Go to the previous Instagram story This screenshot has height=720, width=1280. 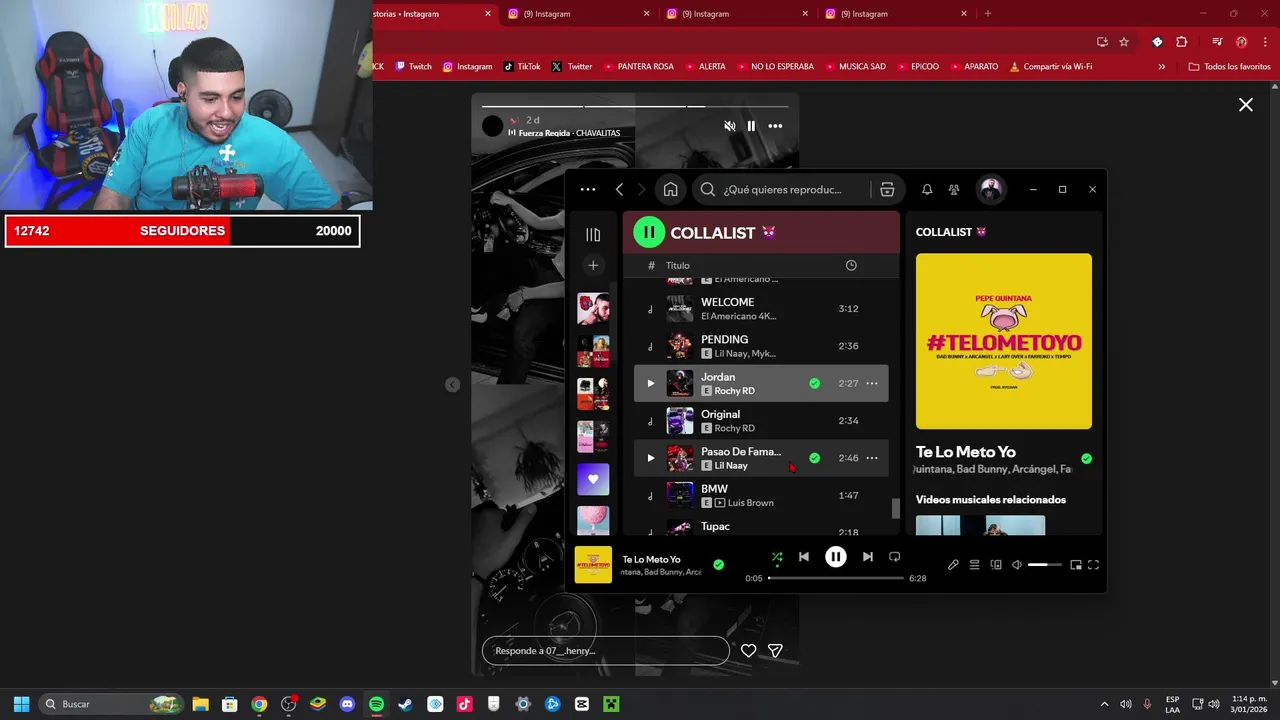452,384
